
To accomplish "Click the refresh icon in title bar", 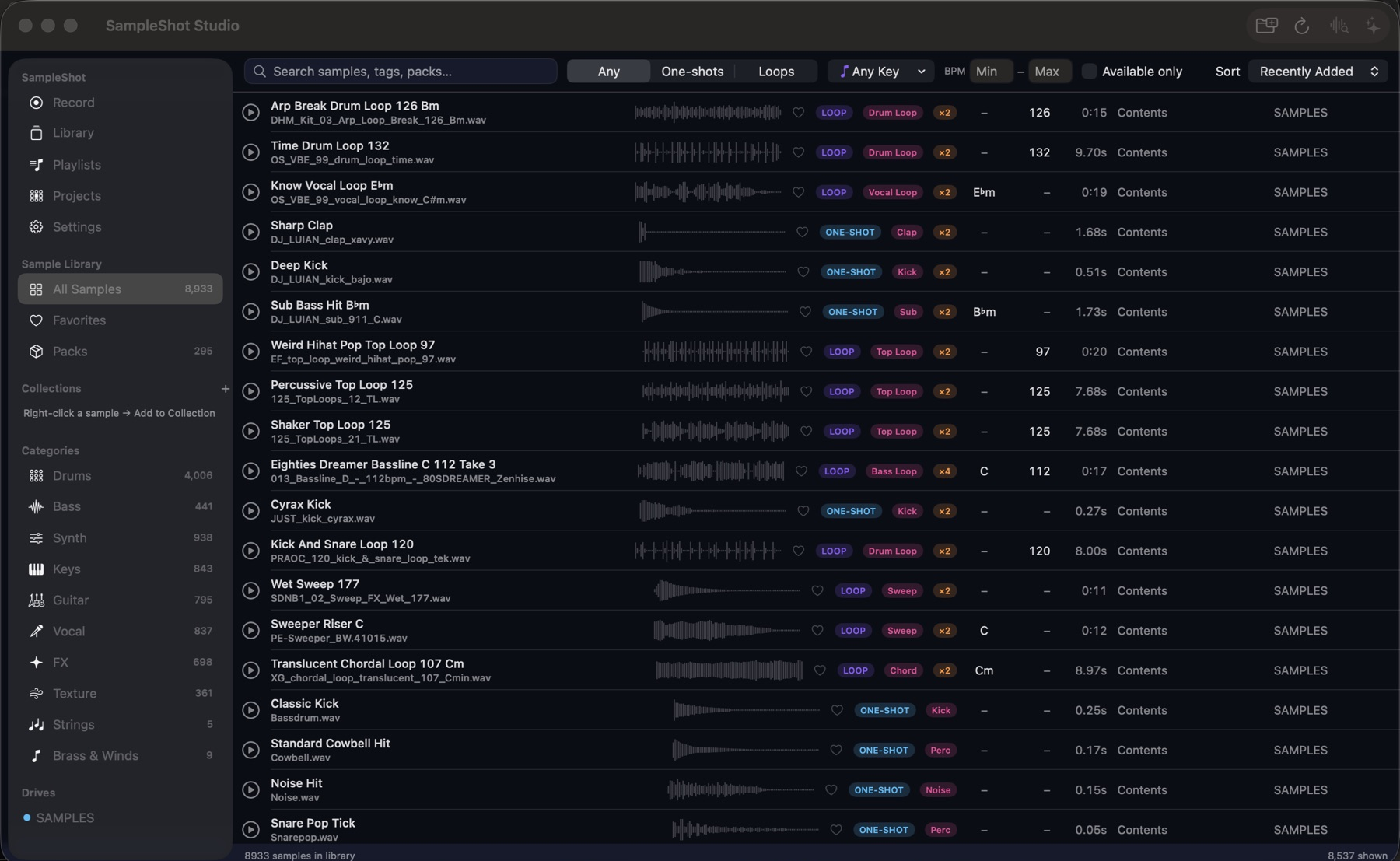I will (1302, 26).
